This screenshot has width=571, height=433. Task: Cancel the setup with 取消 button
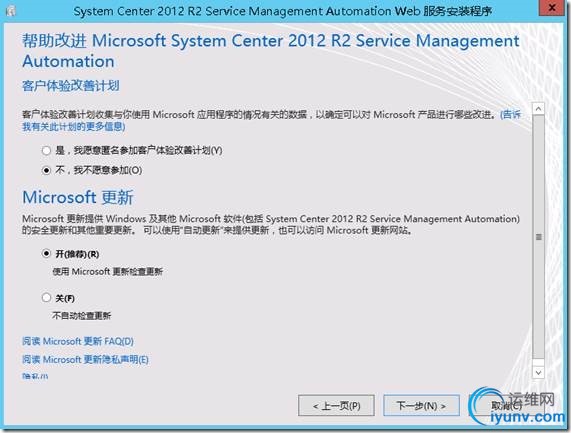(x=506, y=405)
